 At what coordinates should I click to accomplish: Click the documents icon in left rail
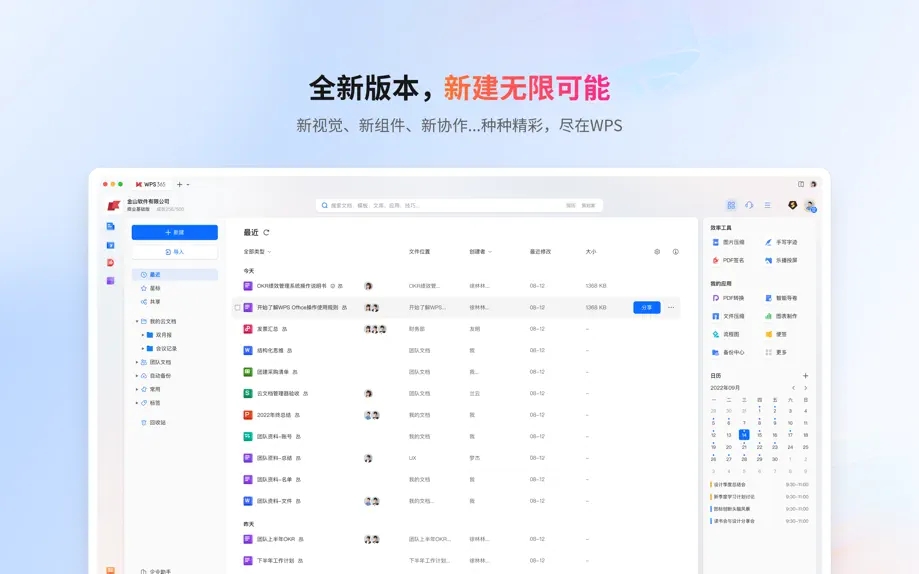pyautogui.click(x=110, y=226)
